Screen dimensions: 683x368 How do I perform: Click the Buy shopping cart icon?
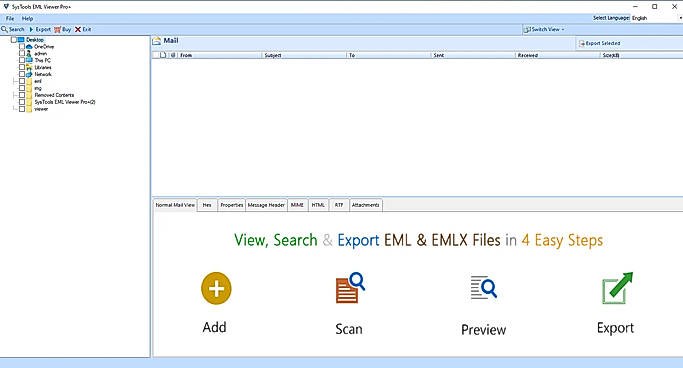pyautogui.click(x=57, y=29)
